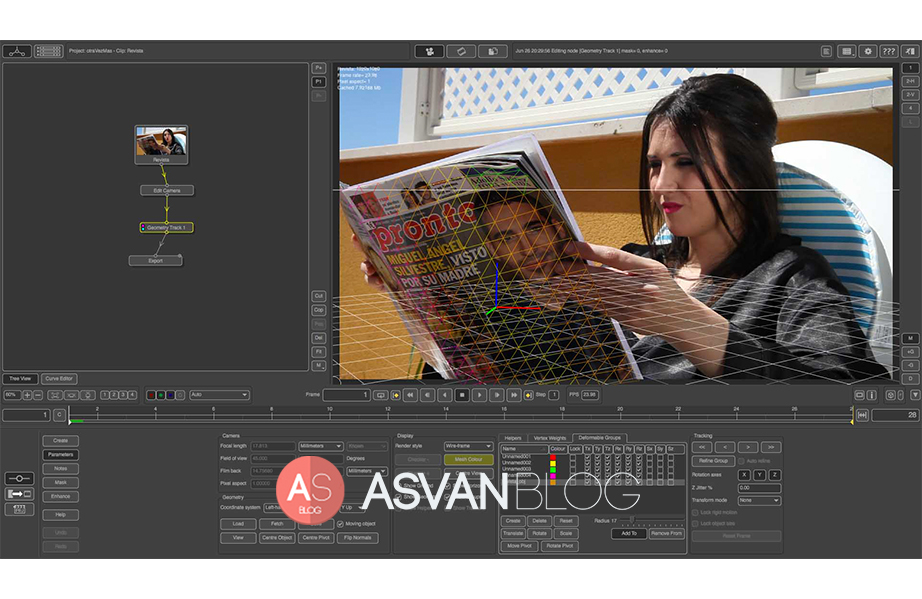
Task: Toggle the Lock checkbox for Unnamed001
Action: 574,457
